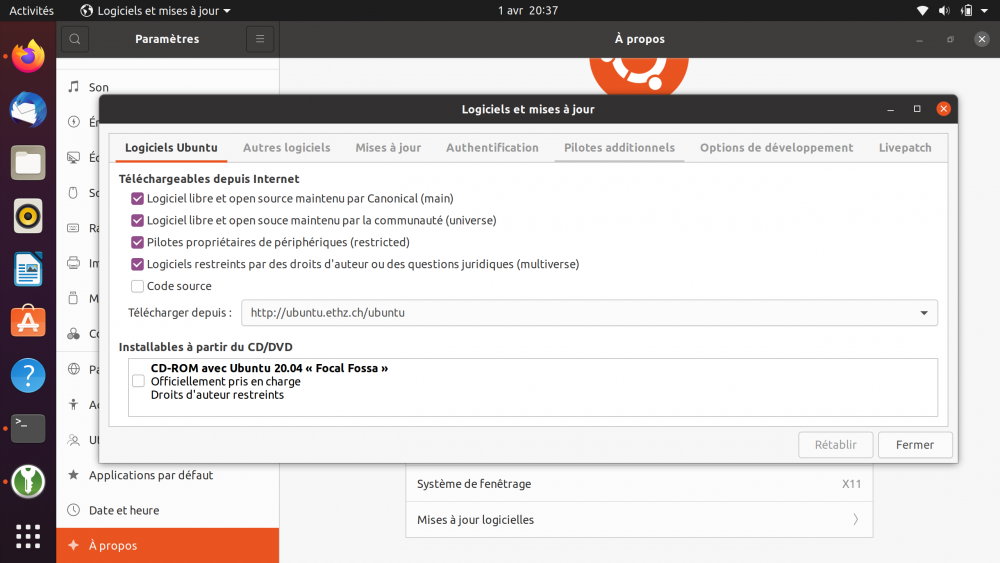Enable the Code source checkbox
The image size is (1000, 563).
(x=137, y=286)
